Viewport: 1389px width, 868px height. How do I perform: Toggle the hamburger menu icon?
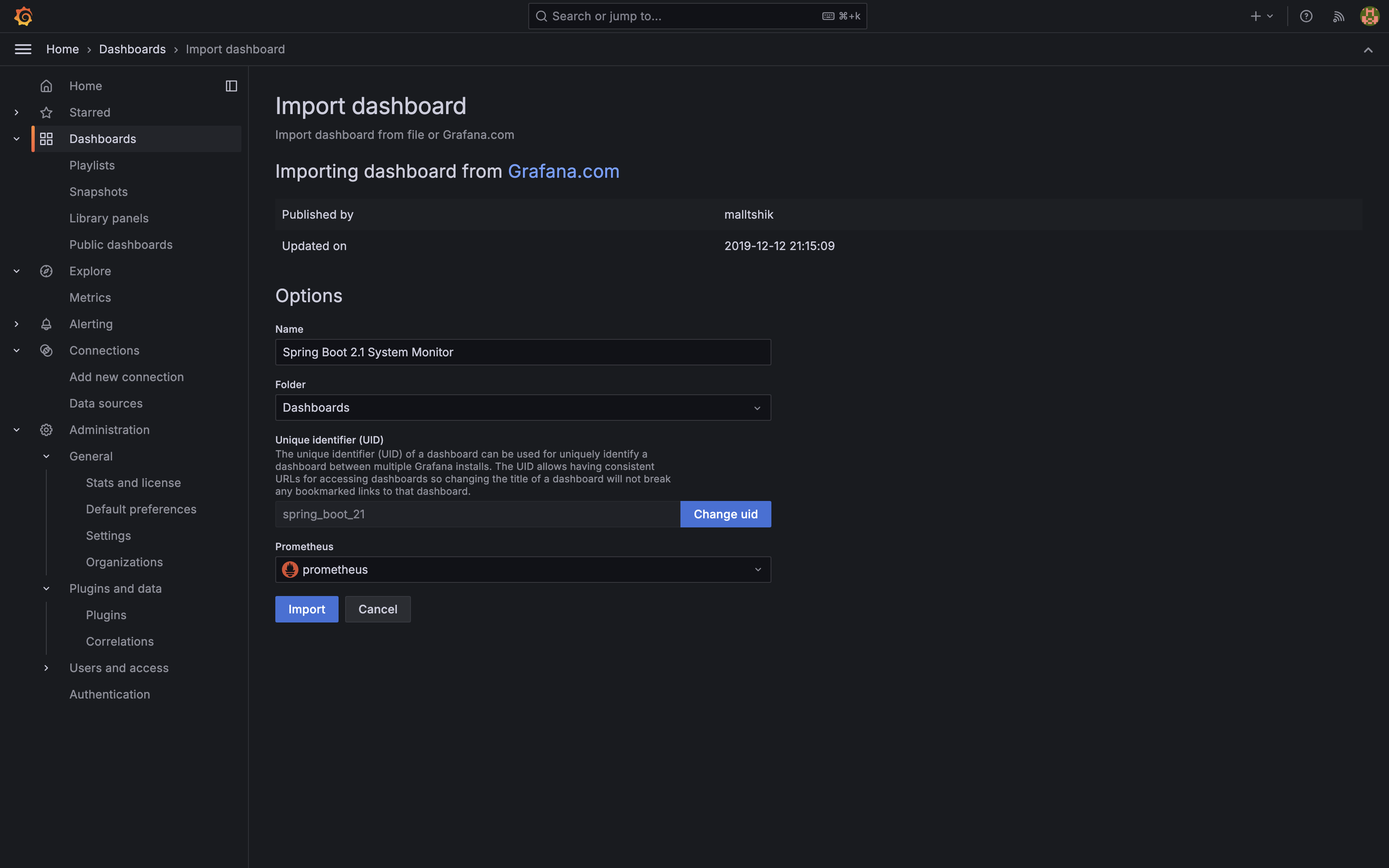23,49
